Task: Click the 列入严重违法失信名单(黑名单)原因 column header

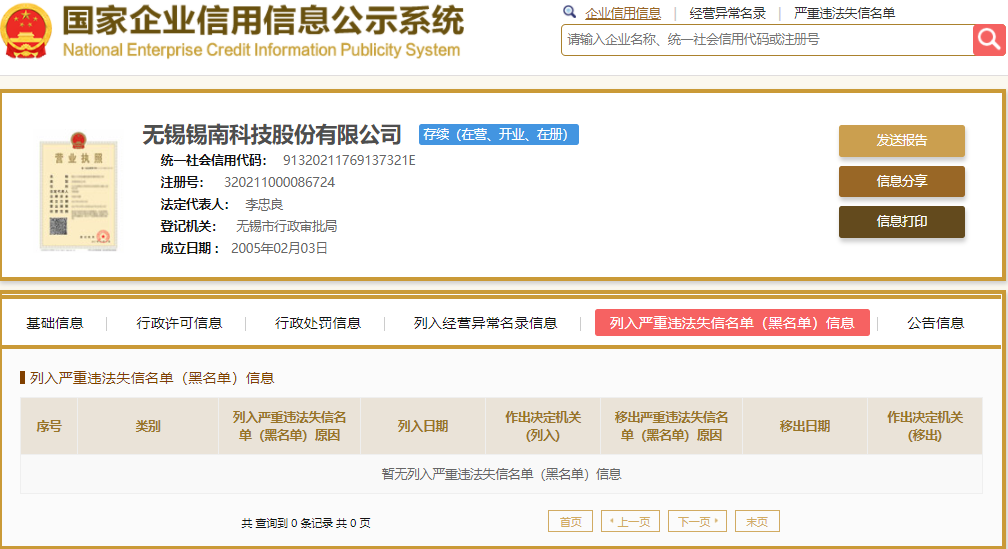Action: [x=289, y=426]
